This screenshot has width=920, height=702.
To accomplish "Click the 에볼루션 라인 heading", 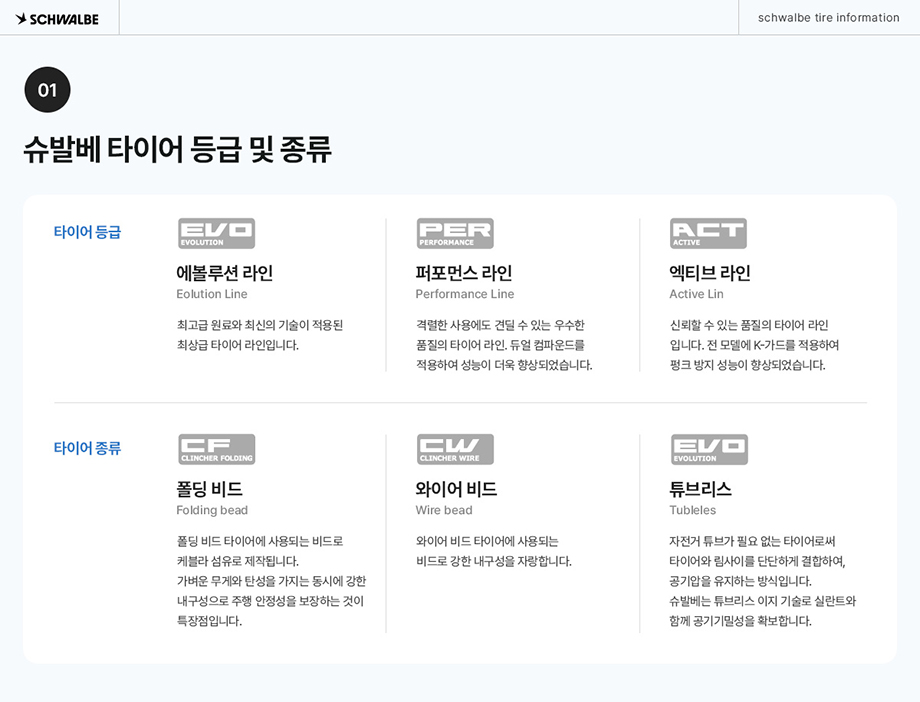I will [x=224, y=273].
